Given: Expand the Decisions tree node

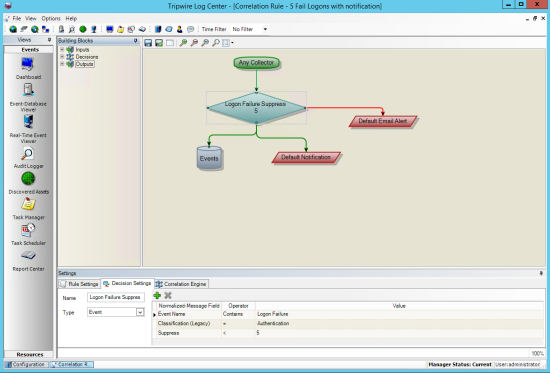Looking at the screenshot, I should tap(62, 56).
